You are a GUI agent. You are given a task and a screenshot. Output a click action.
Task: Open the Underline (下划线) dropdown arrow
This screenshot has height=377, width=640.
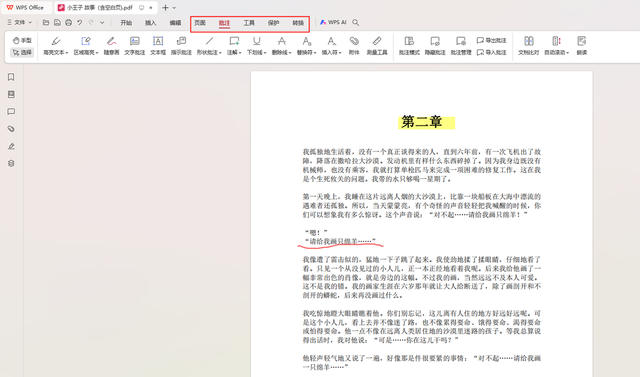click(x=265, y=53)
